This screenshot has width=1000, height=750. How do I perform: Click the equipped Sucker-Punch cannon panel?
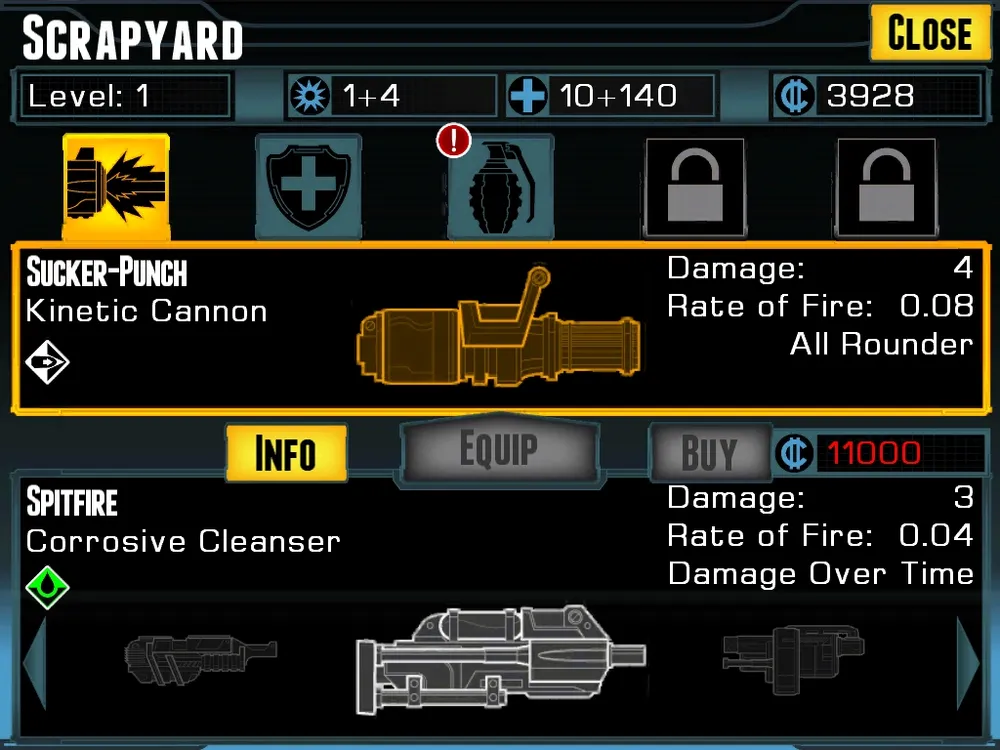[x=501, y=328]
